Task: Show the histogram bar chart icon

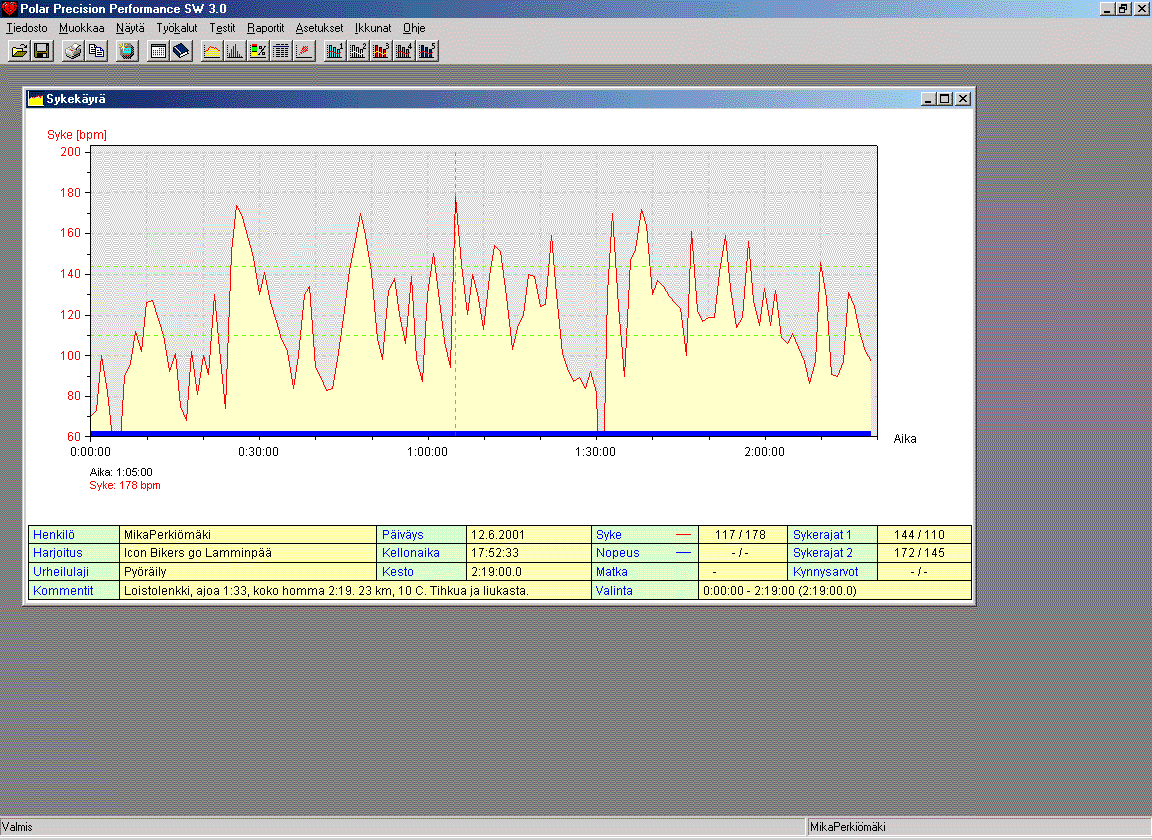Action: point(235,51)
